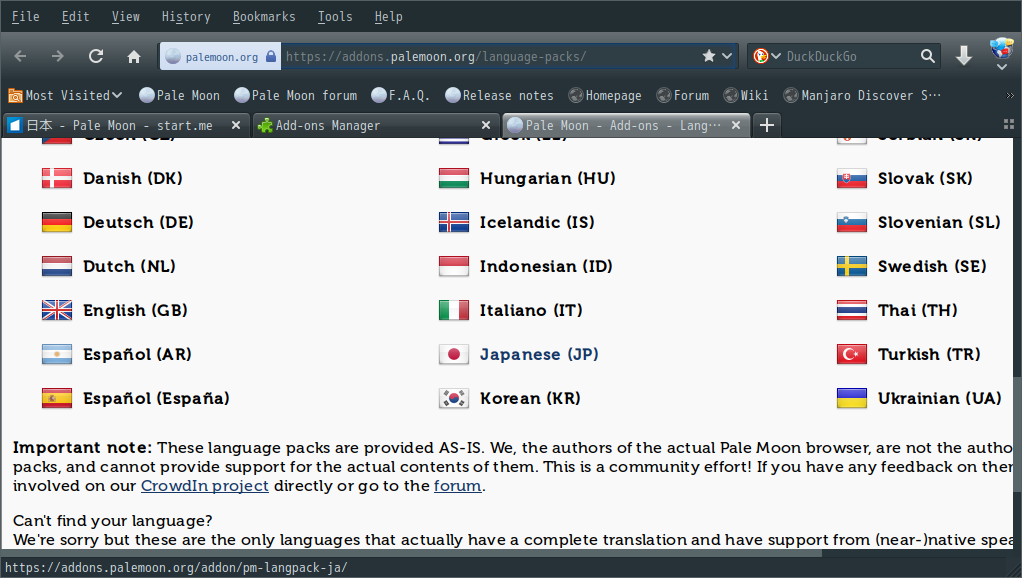Click the South Korean flag icon
The image size is (1022, 578).
click(x=454, y=398)
